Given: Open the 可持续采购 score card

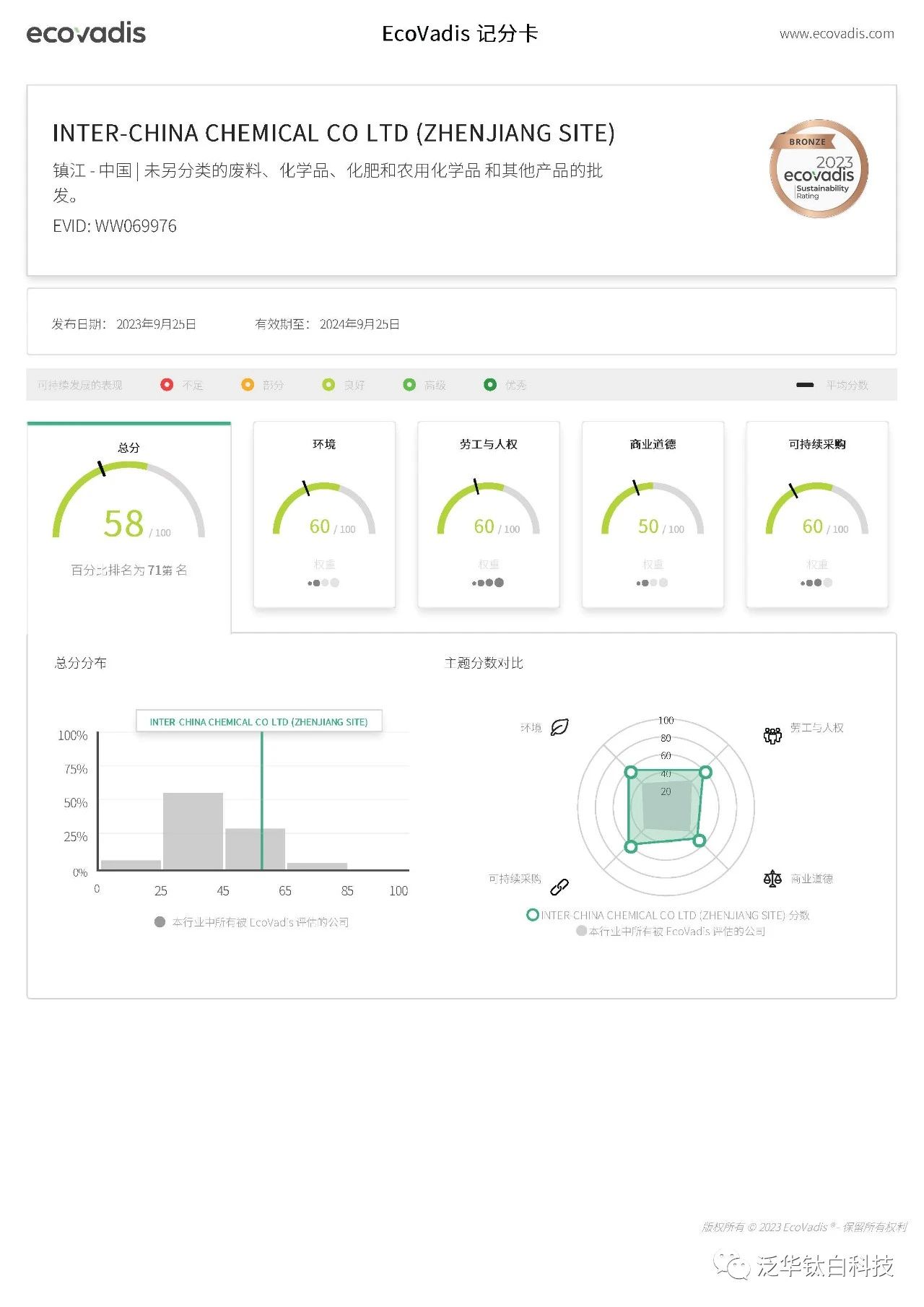Looking at the screenshot, I should (x=817, y=515).
